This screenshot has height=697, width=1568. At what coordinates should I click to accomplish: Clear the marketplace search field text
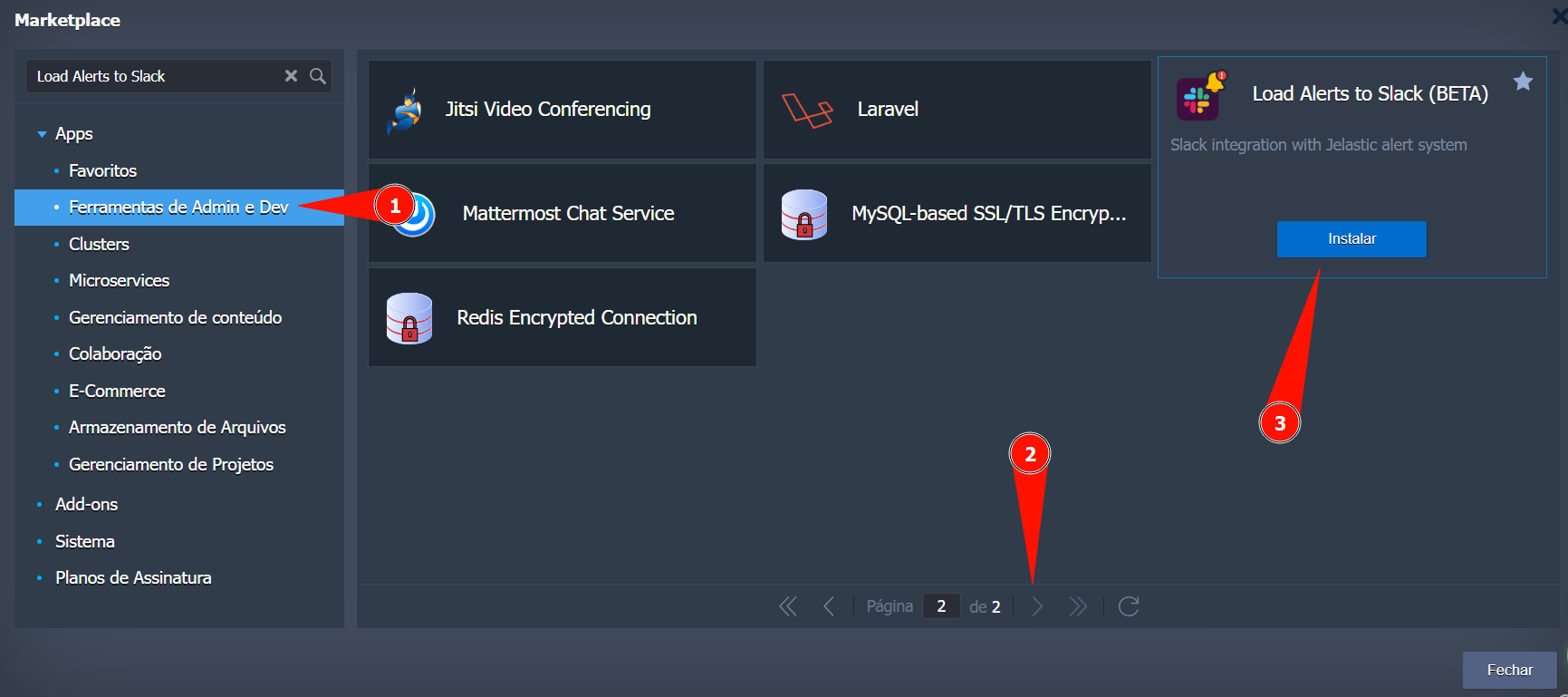pyautogui.click(x=291, y=76)
